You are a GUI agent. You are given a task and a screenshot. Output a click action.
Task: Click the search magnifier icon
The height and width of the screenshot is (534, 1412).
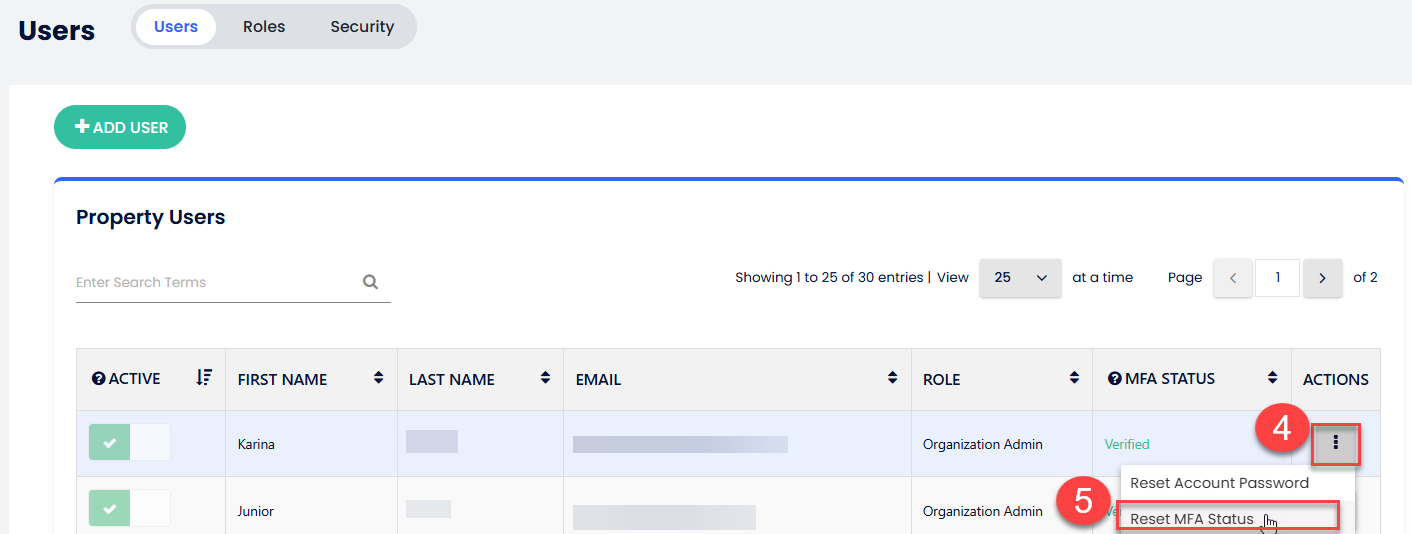370,282
